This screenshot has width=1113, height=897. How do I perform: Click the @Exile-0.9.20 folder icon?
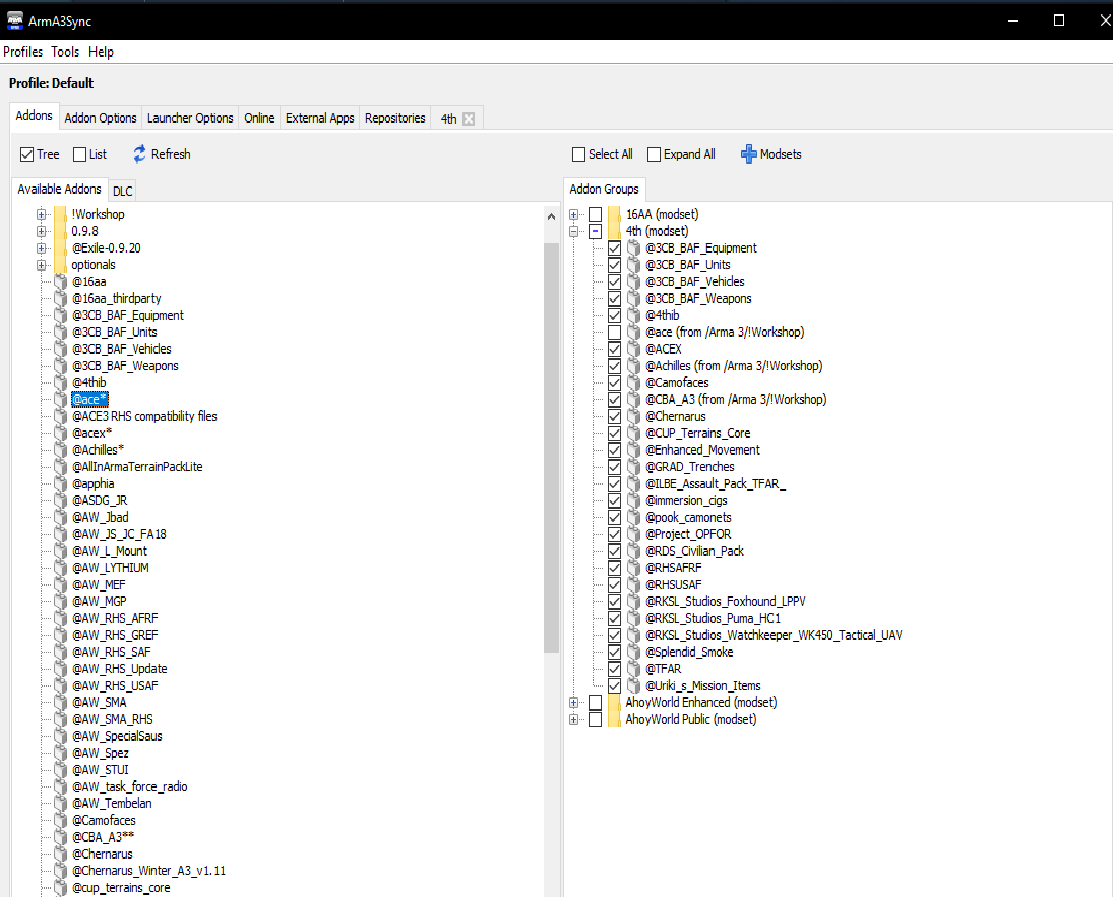click(x=60, y=248)
